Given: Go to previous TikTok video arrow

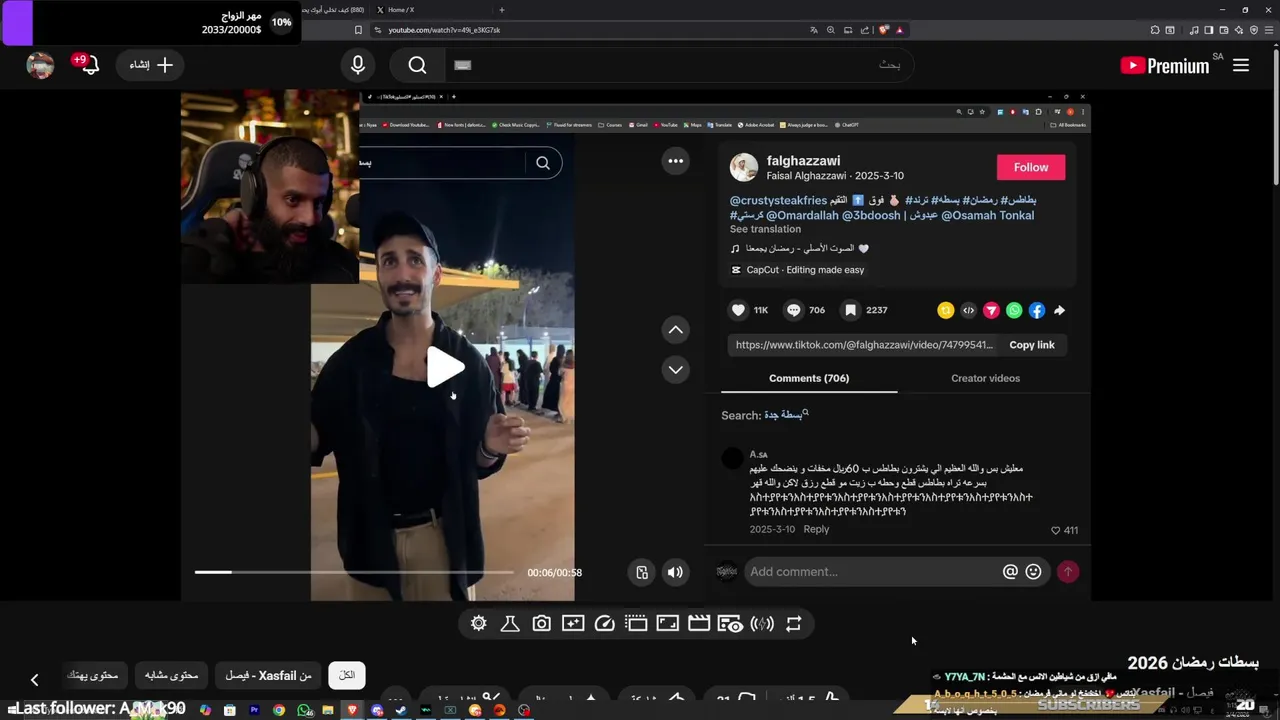Looking at the screenshot, I should (x=676, y=330).
